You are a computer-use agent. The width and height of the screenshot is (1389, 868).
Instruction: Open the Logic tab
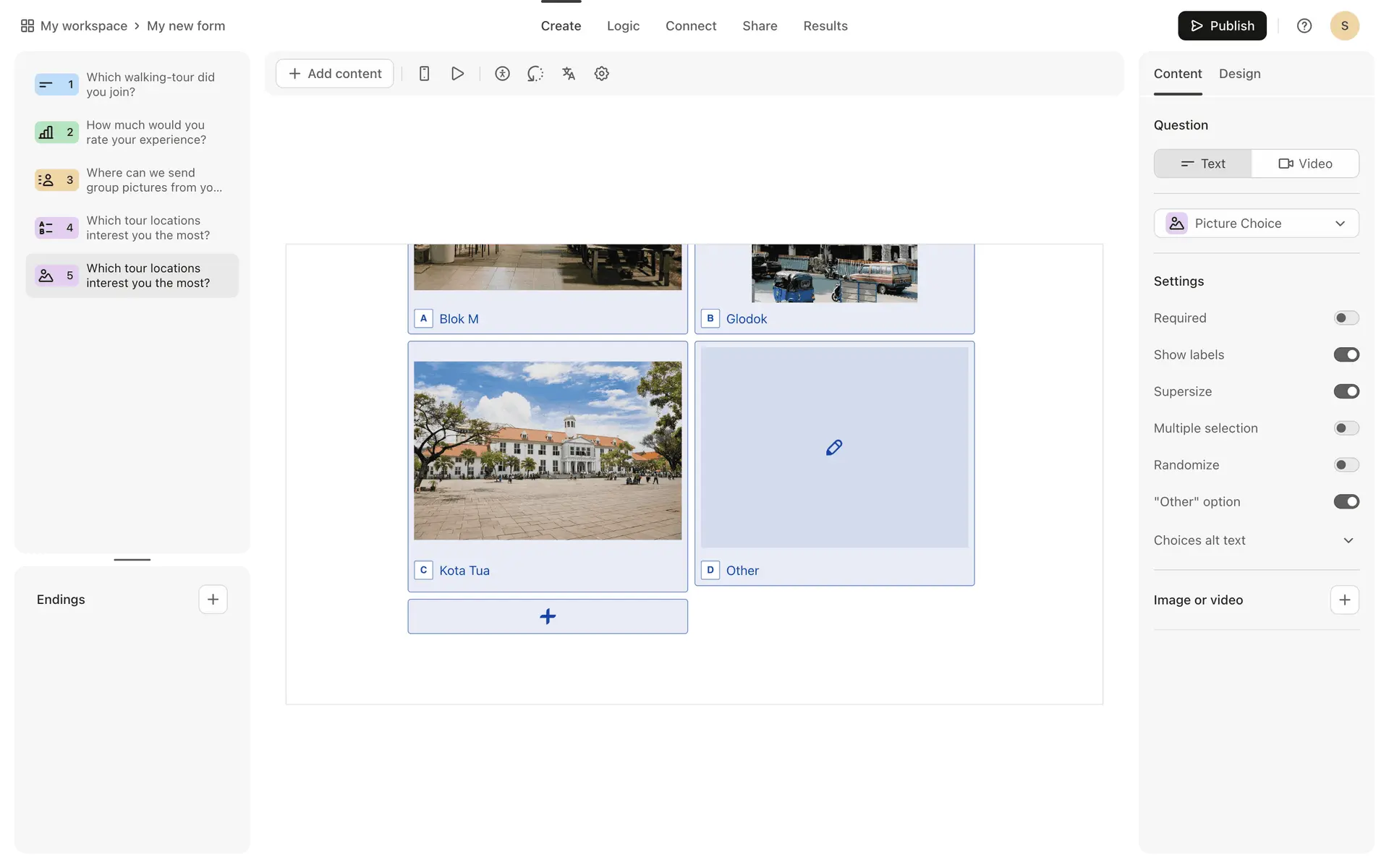[x=623, y=26]
